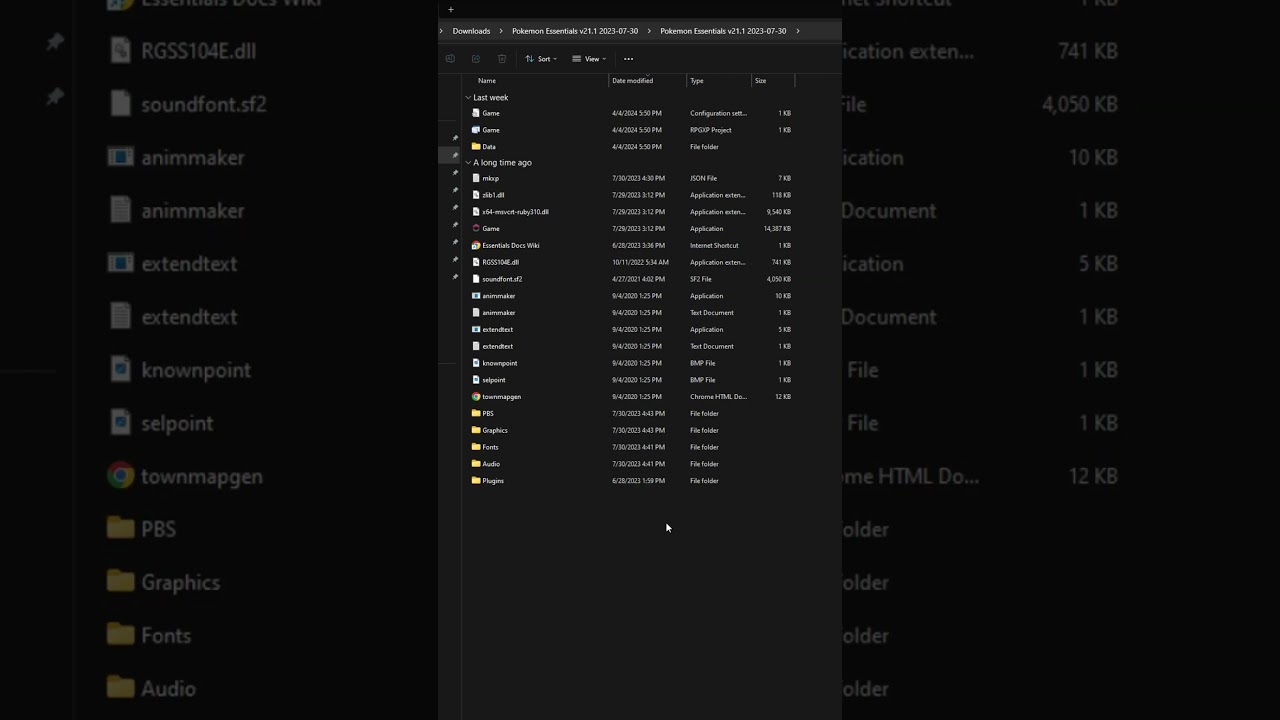Click the Share icon in the toolbar
Image resolution: width=1280 pixels, height=720 pixels.
point(476,59)
